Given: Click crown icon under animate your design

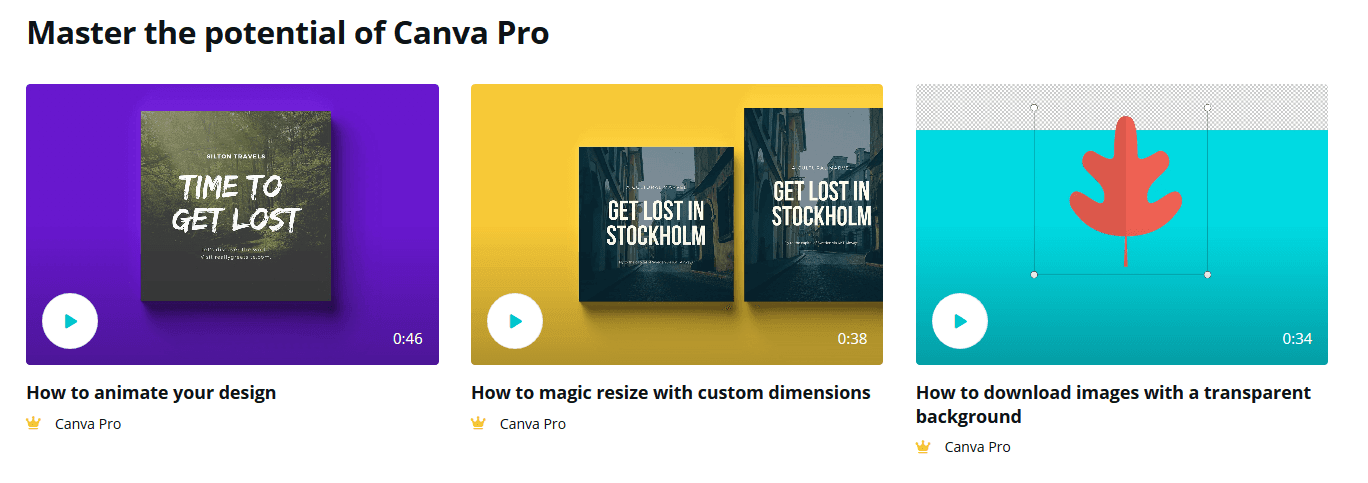Looking at the screenshot, I should 34,423.
